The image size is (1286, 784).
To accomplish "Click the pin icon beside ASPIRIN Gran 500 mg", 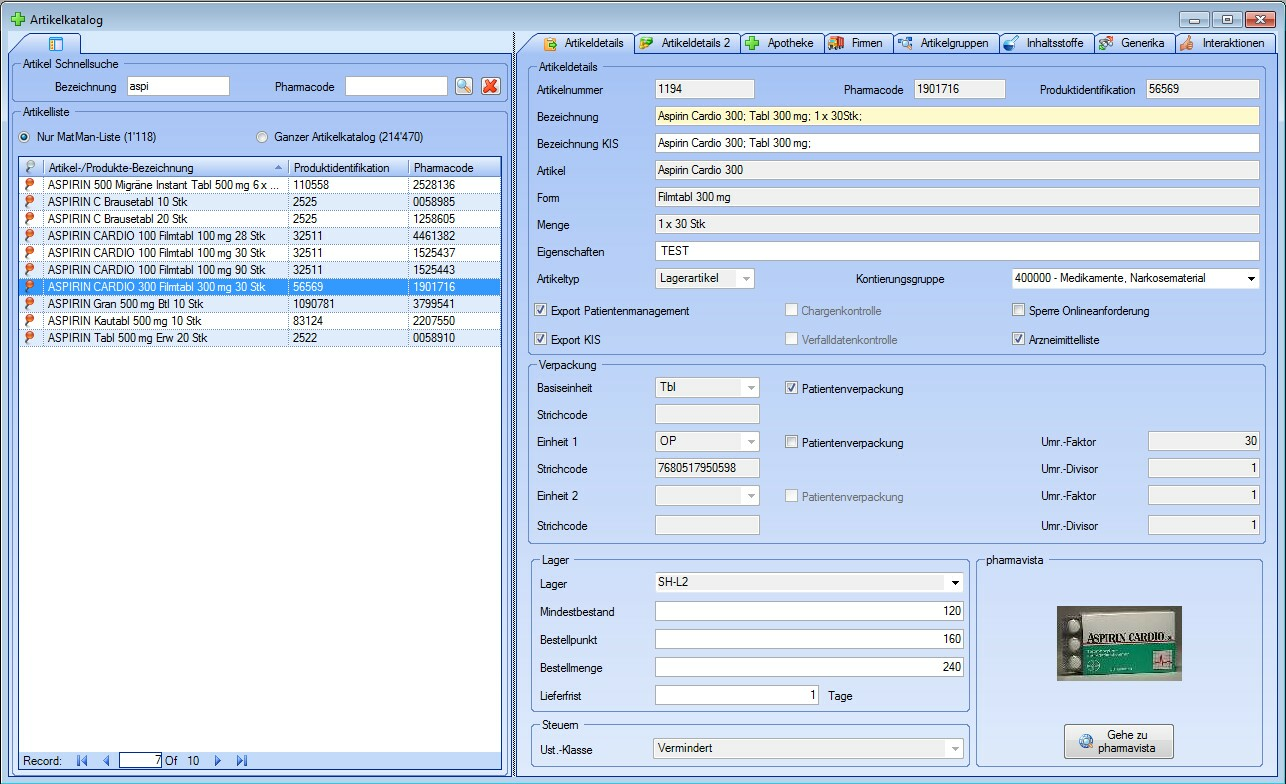I will pos(30,304).
